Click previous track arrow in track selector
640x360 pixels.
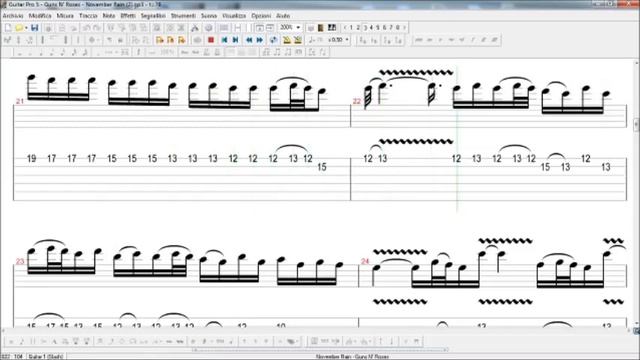(x=345, y=28)
